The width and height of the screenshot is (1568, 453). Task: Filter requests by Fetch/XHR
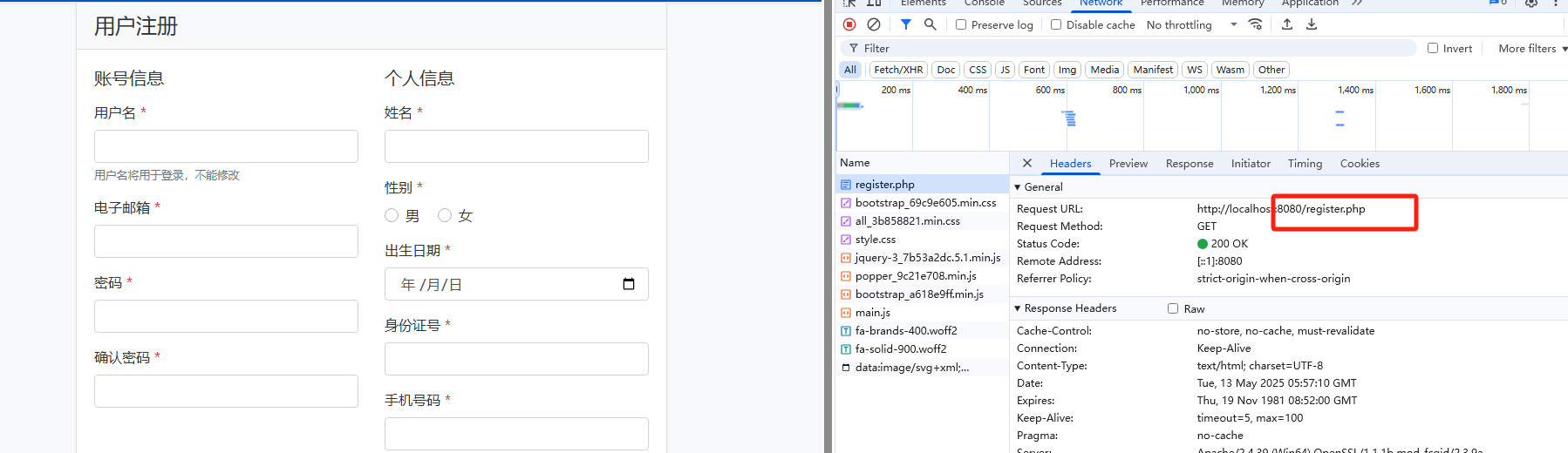tap(898, 70)
